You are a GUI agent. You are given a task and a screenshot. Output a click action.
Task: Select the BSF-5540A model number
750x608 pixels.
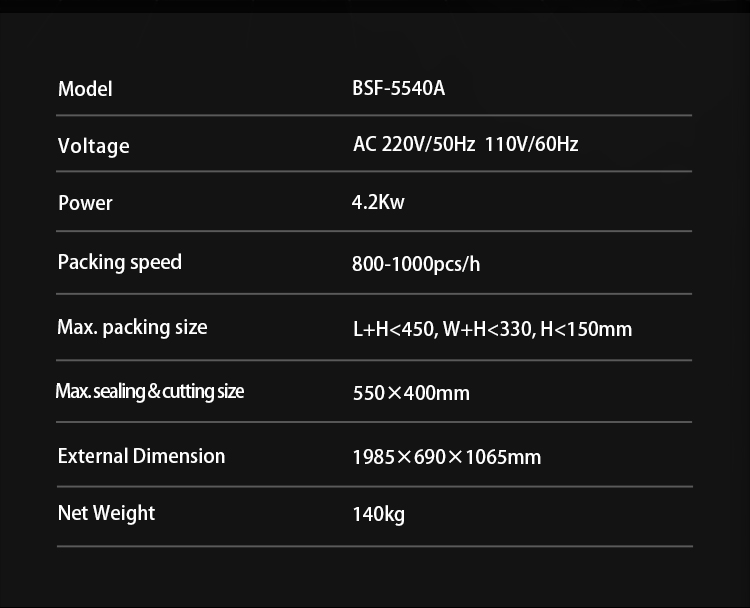(x=398, y=88)
